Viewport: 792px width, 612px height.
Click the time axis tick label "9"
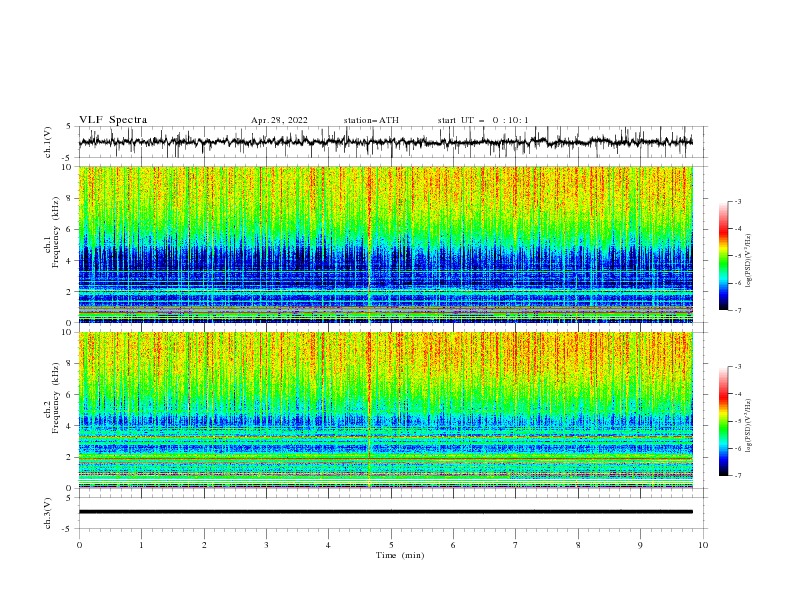640,545
